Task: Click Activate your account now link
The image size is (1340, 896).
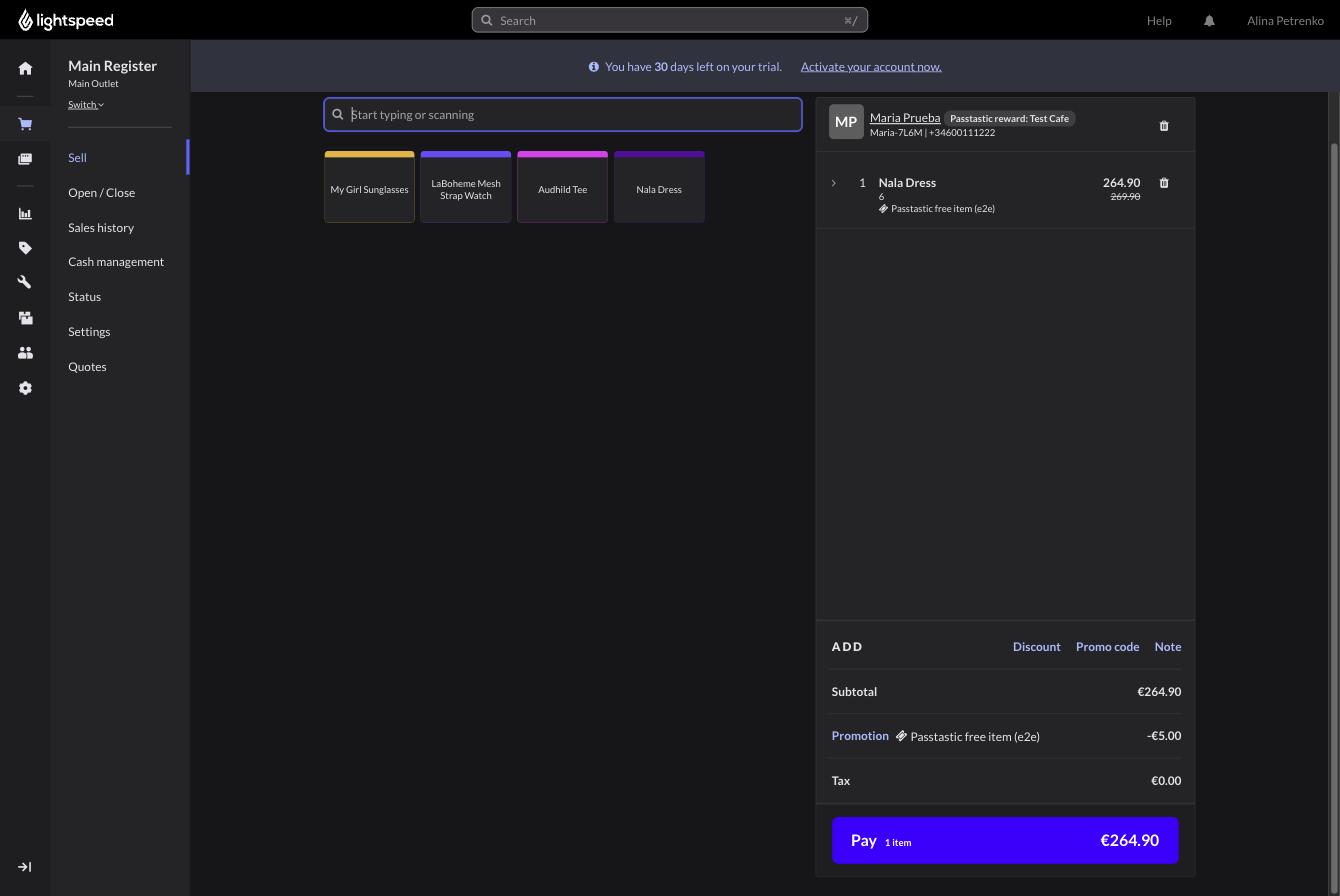Action: (x=871, y=67)
